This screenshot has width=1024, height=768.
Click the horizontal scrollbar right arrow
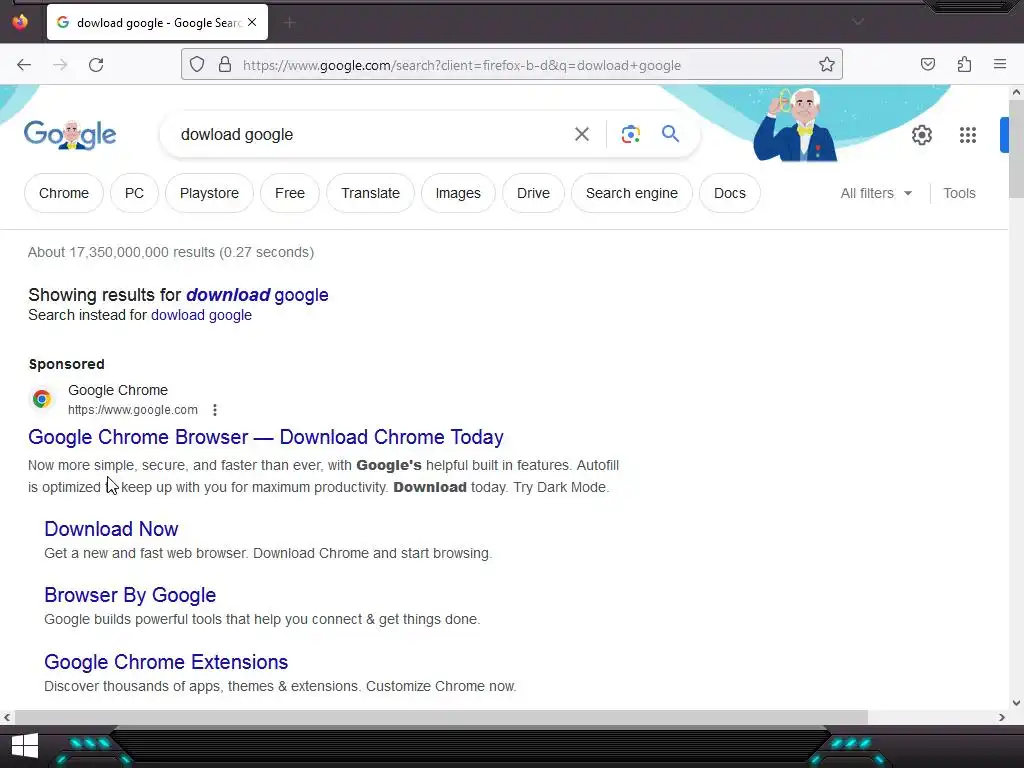(1002, 717)
